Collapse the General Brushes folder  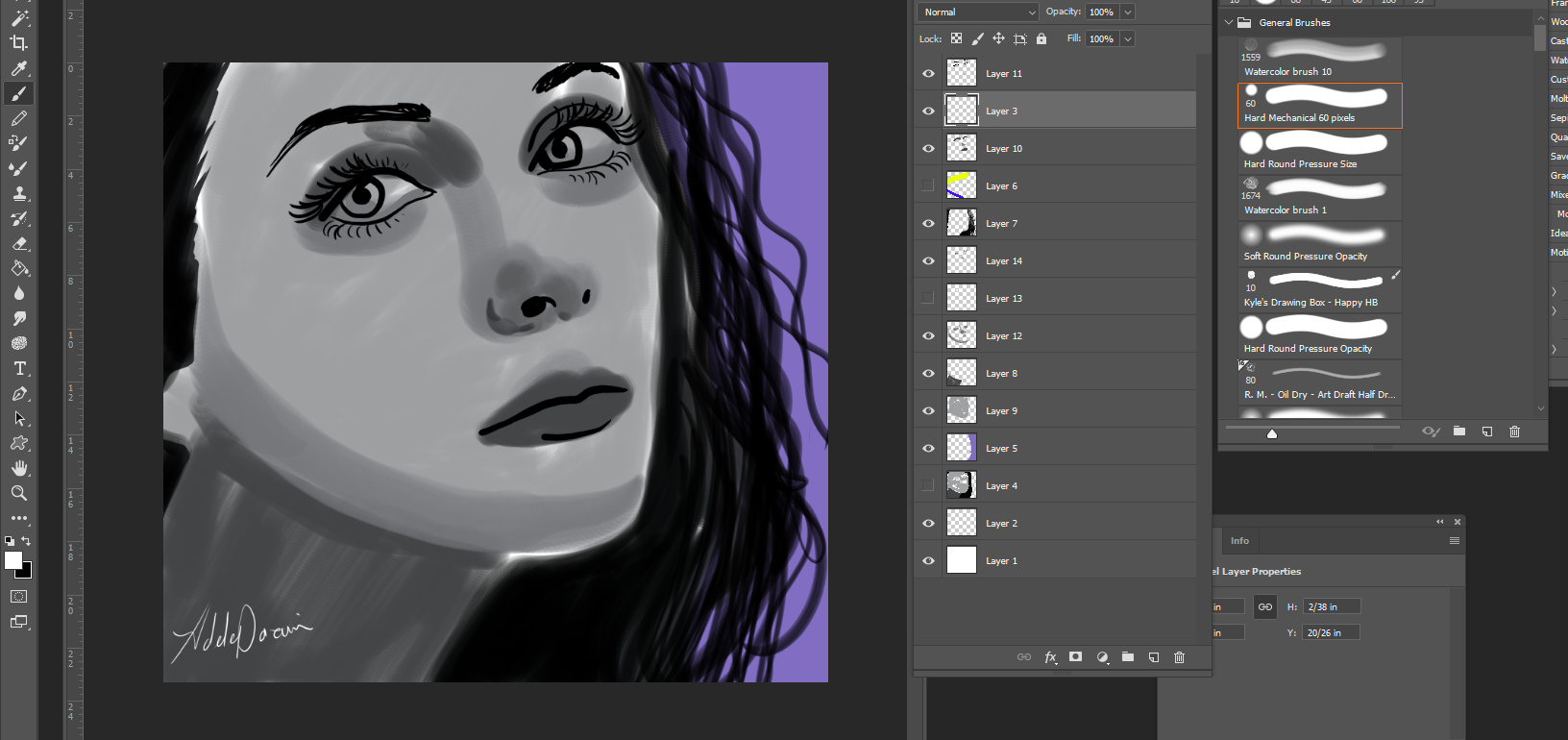(1228, 22)
